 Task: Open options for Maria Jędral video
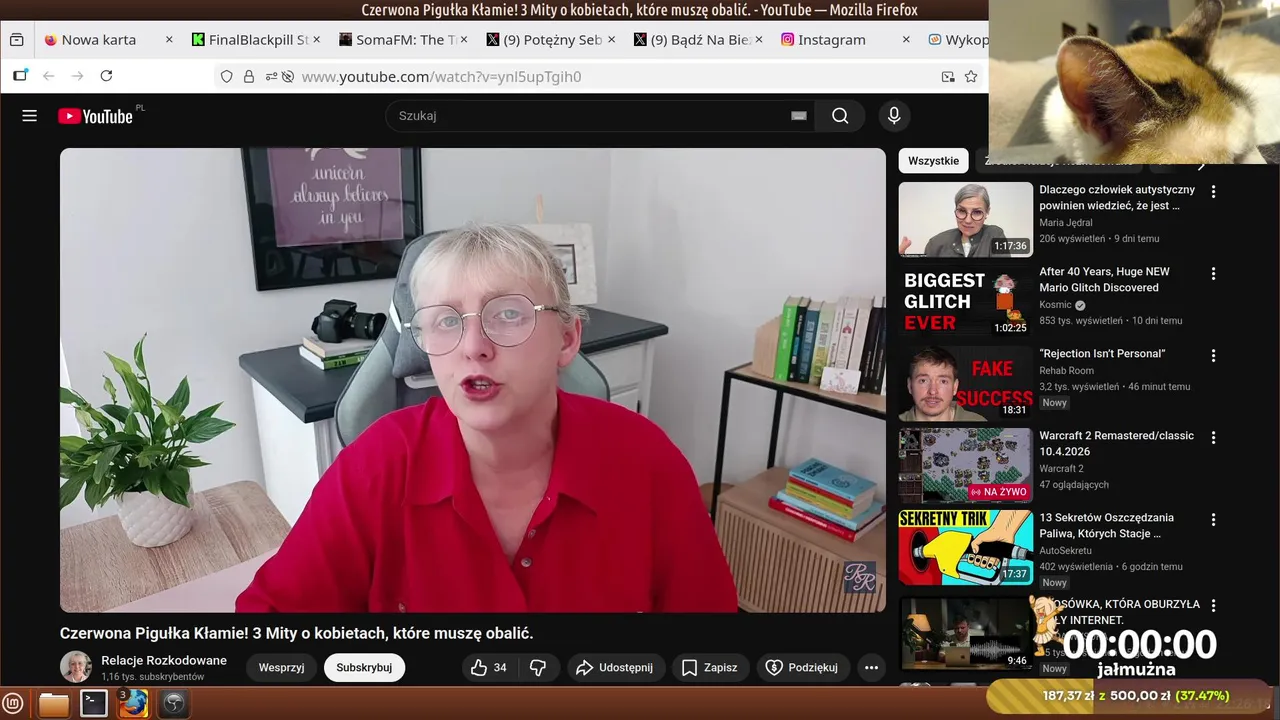tap(1214, 191)
